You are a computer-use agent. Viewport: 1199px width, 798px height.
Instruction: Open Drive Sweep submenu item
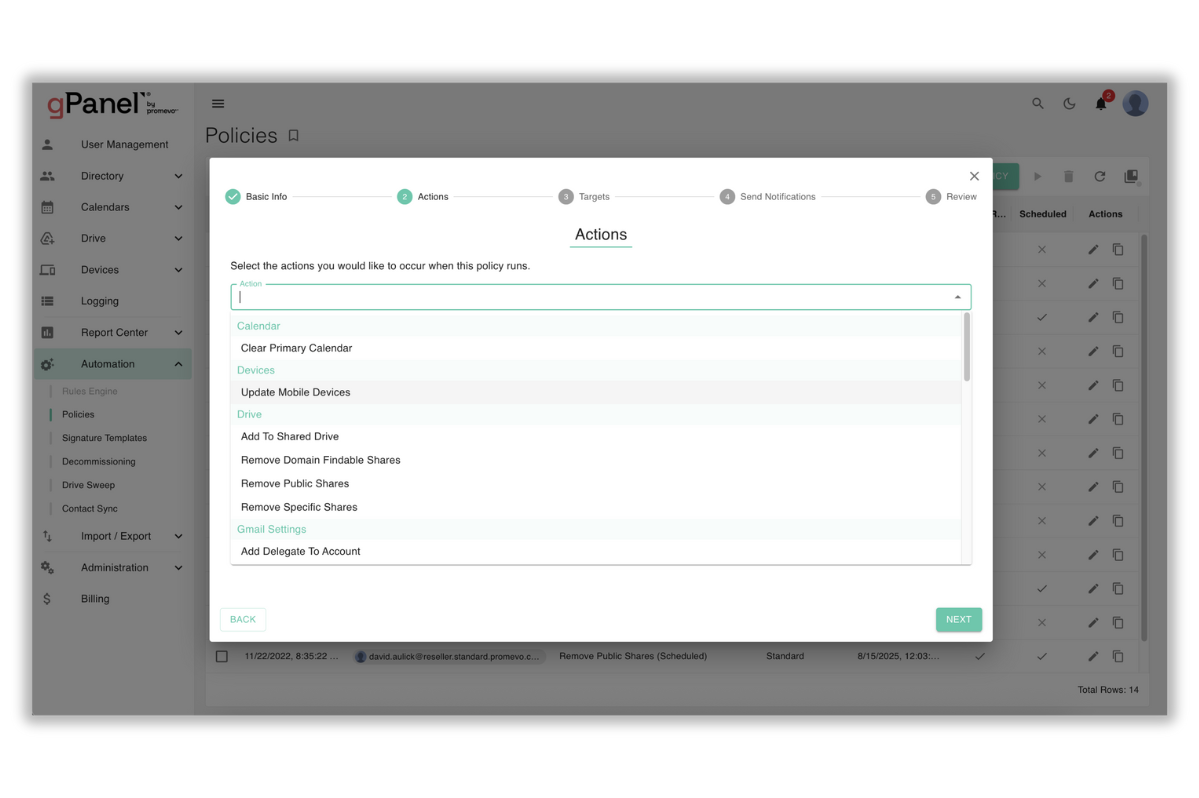click(x=88, y=485)
